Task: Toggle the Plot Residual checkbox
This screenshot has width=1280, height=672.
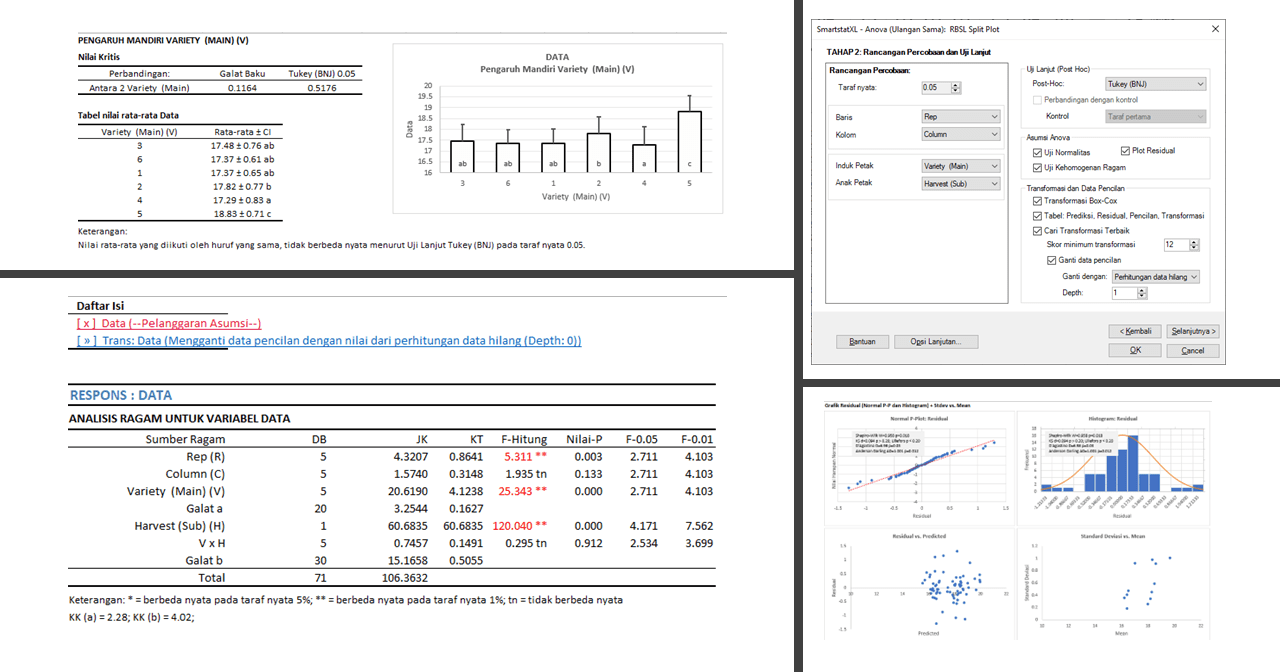Action: point(1124,150)
